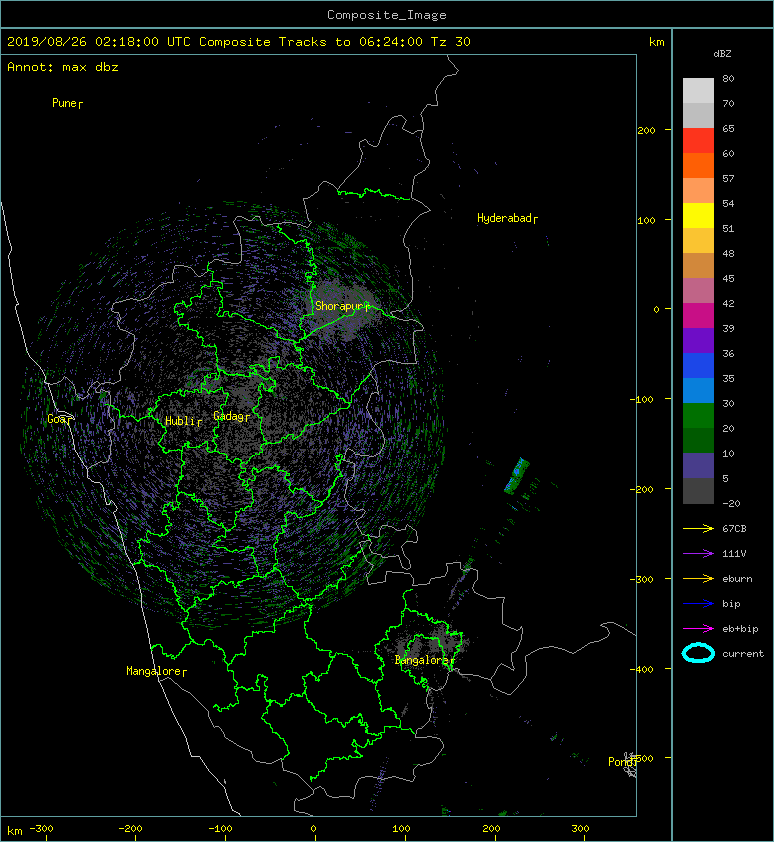Click the red 65 dBZ color swatch
The image size is (774, 842).
click(x=698, y=141)
